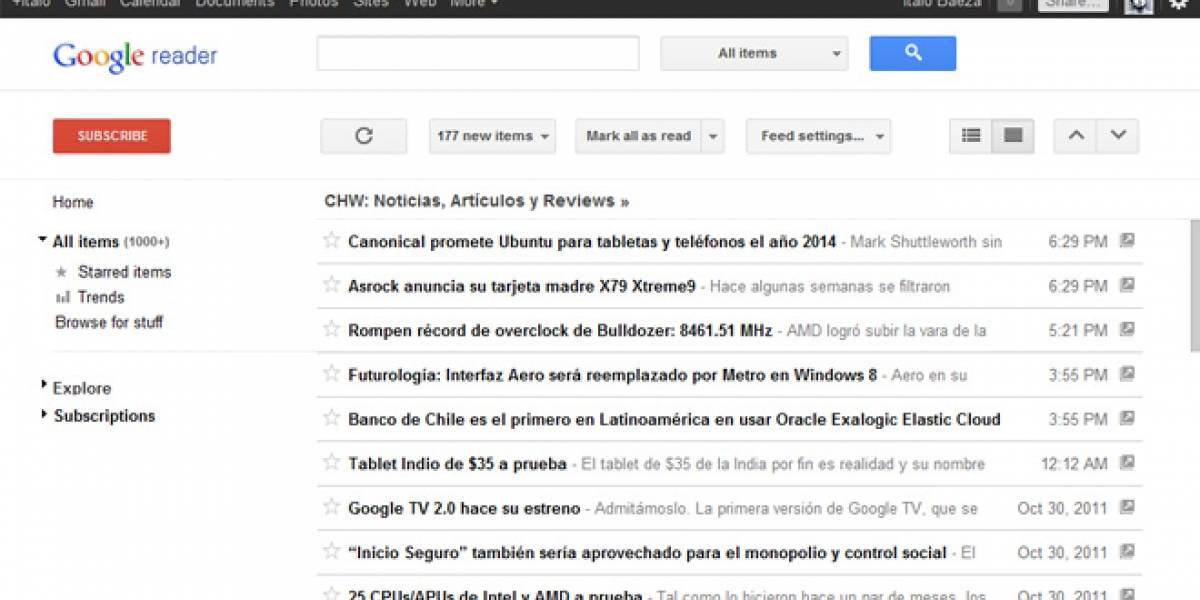1200x600 pixels.
Task: Click inside the search text field
Action: click(478, 53)
